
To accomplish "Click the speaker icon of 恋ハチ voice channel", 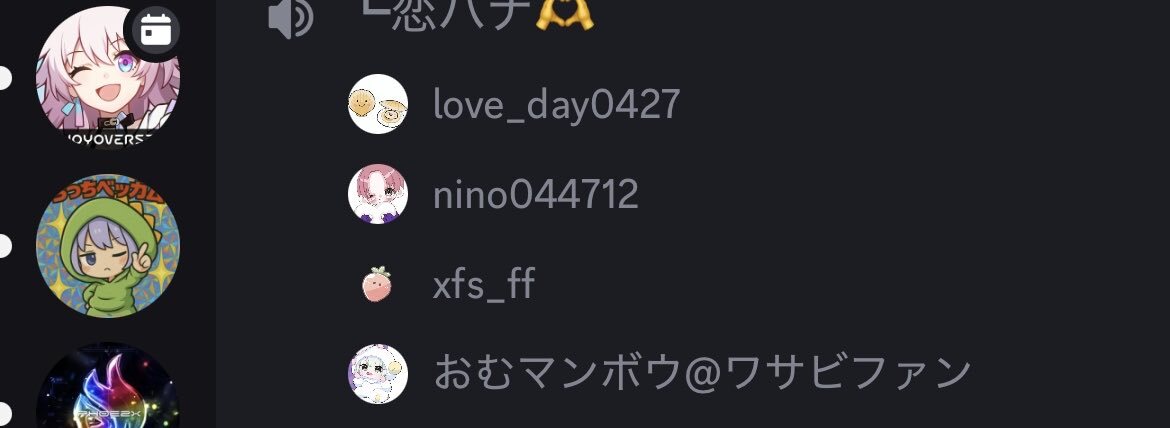I will 290,18.
